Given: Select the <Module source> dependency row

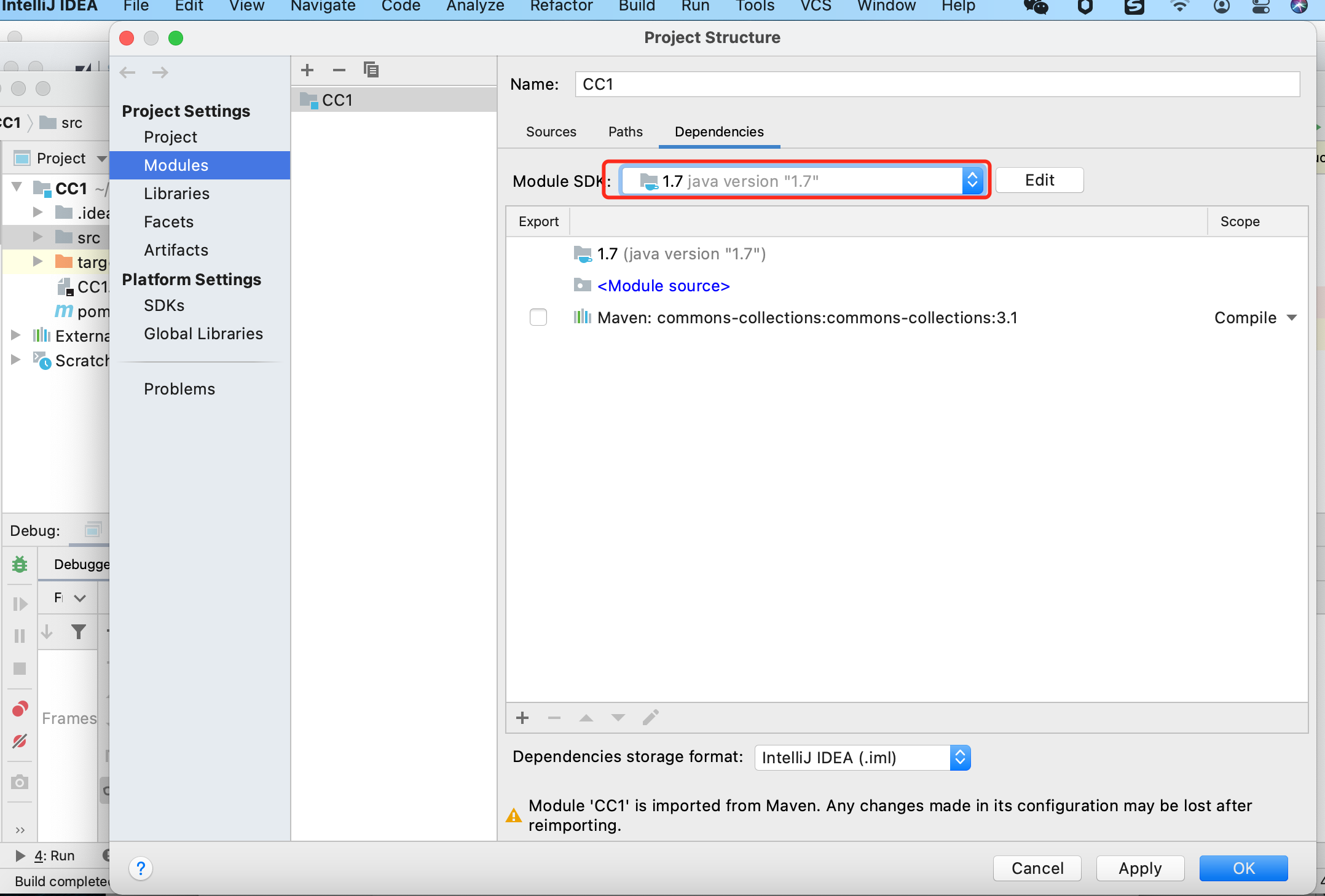Looking at the screenshot, I should 906,286.
